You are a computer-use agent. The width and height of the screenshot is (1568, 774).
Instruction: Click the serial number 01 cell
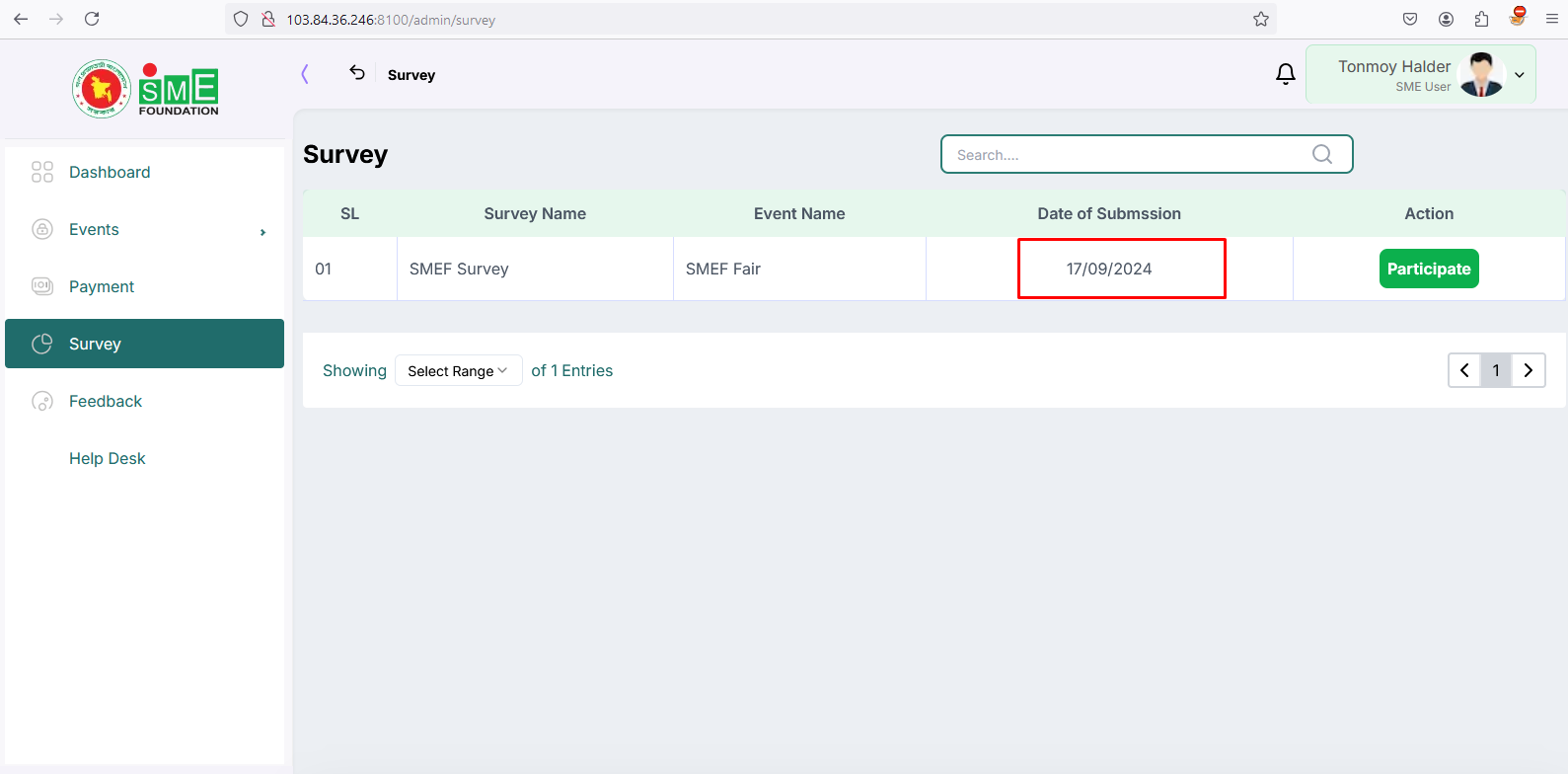coord(349,269)
